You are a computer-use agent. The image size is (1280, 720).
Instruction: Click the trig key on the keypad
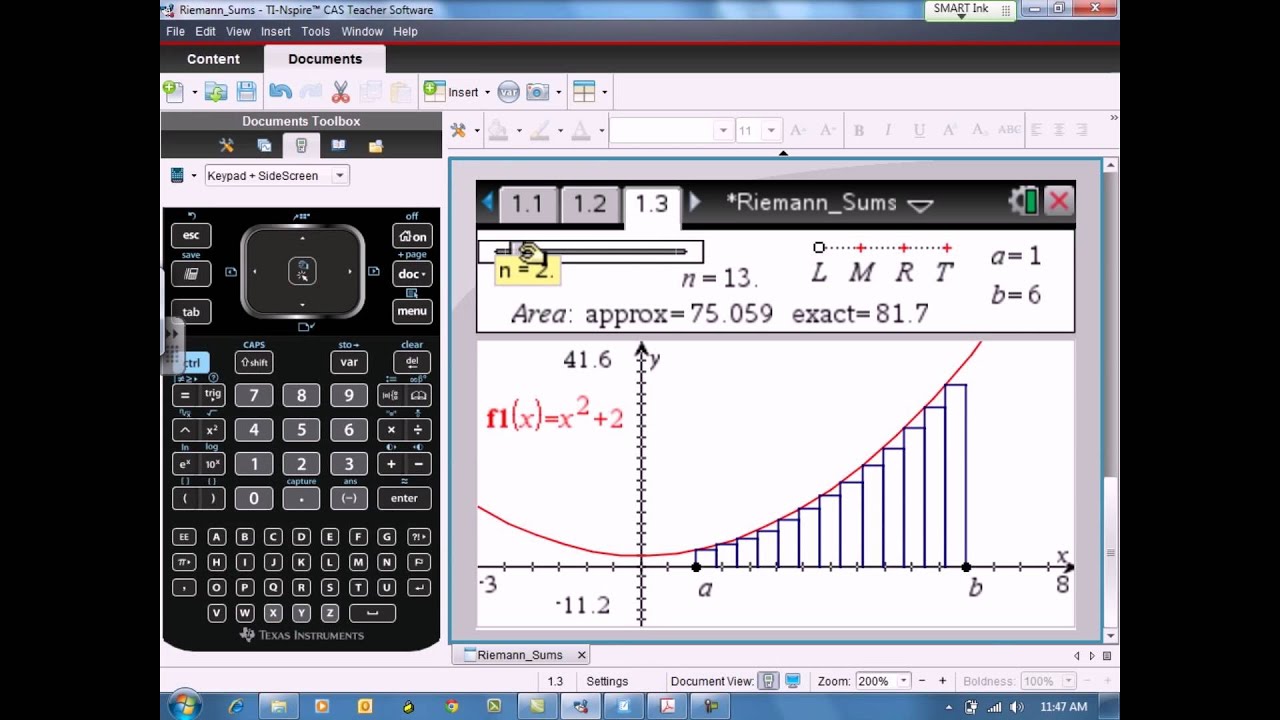pos(212,396)
